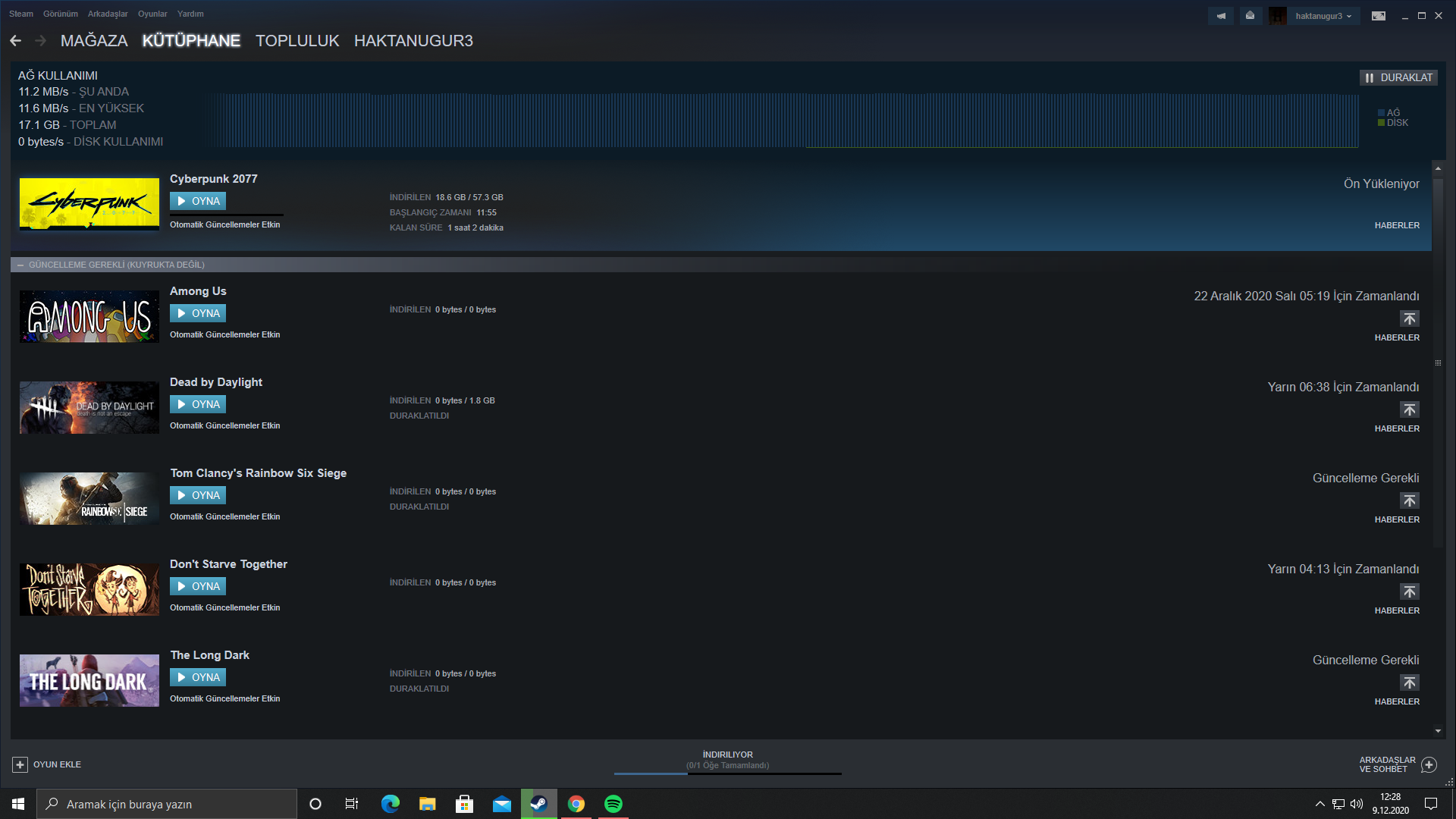Expand hidden system tray icons
The width and height of the screenshot is (1456, 819).
(x=1319, y=804)
